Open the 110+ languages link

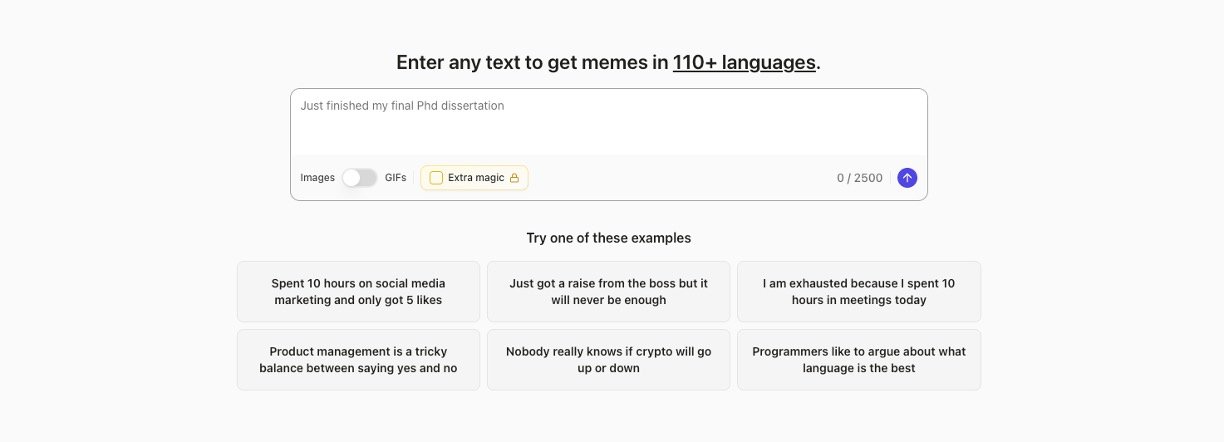pos(744,62)
